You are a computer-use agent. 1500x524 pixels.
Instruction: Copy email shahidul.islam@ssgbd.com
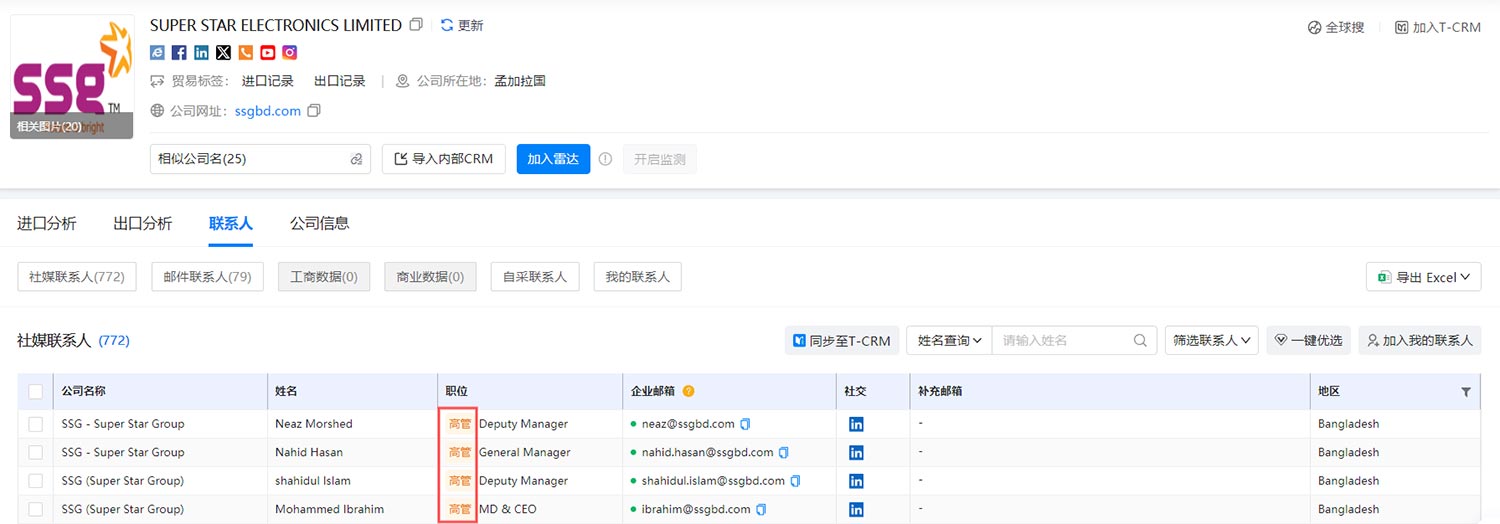[x=795, y=481]
